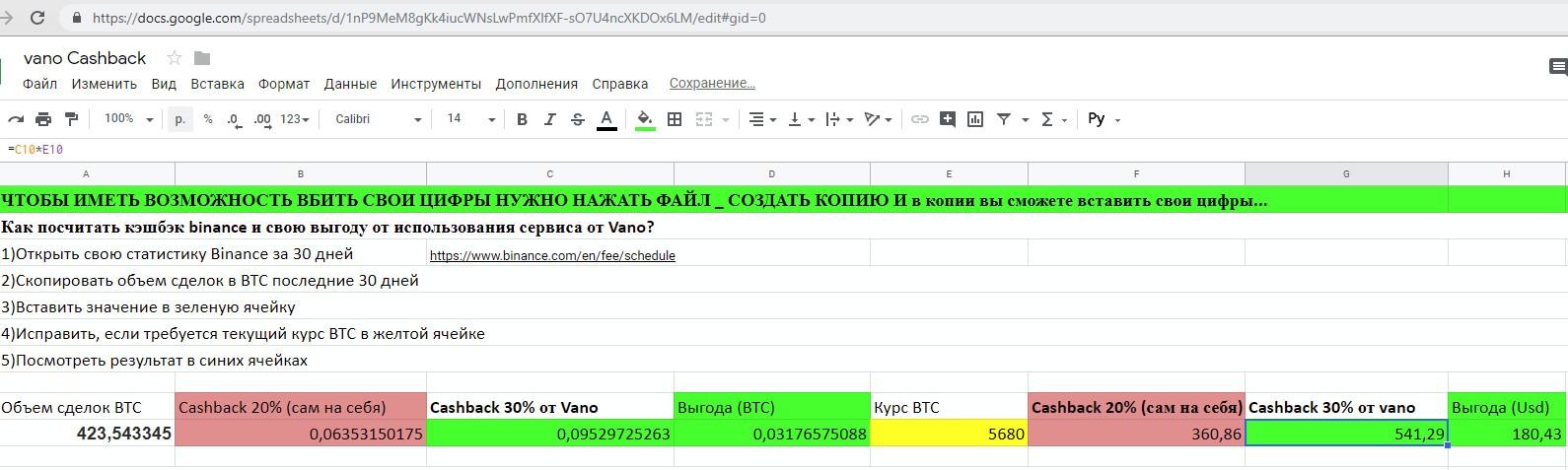The width and height of the screenshot is (1568, 470).
Task: Open the Binance fee schedule link
Action: point(552,255)
